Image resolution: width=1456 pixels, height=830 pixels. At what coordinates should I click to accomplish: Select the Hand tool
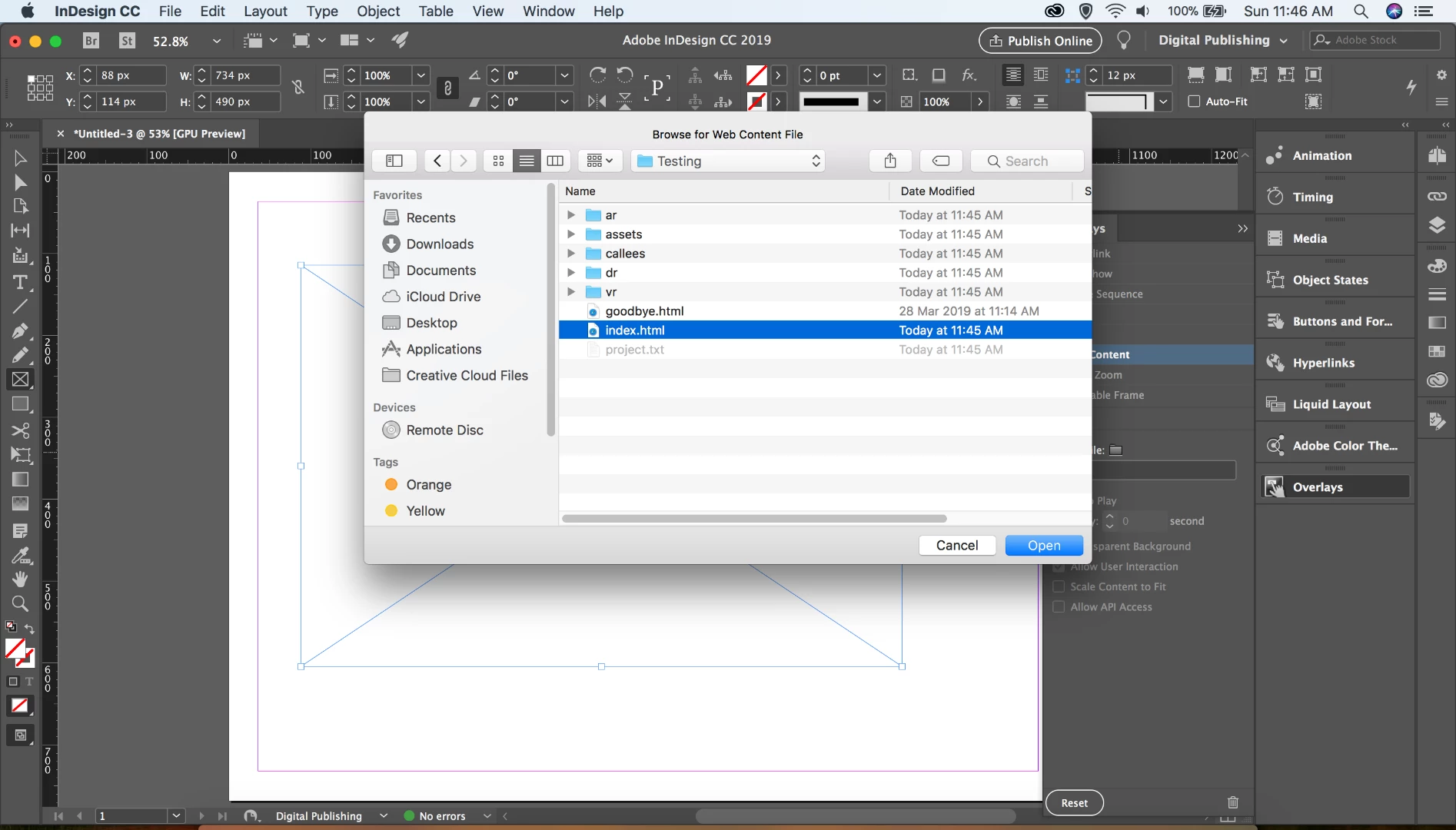pyautogui.click(x=20, y=579)
